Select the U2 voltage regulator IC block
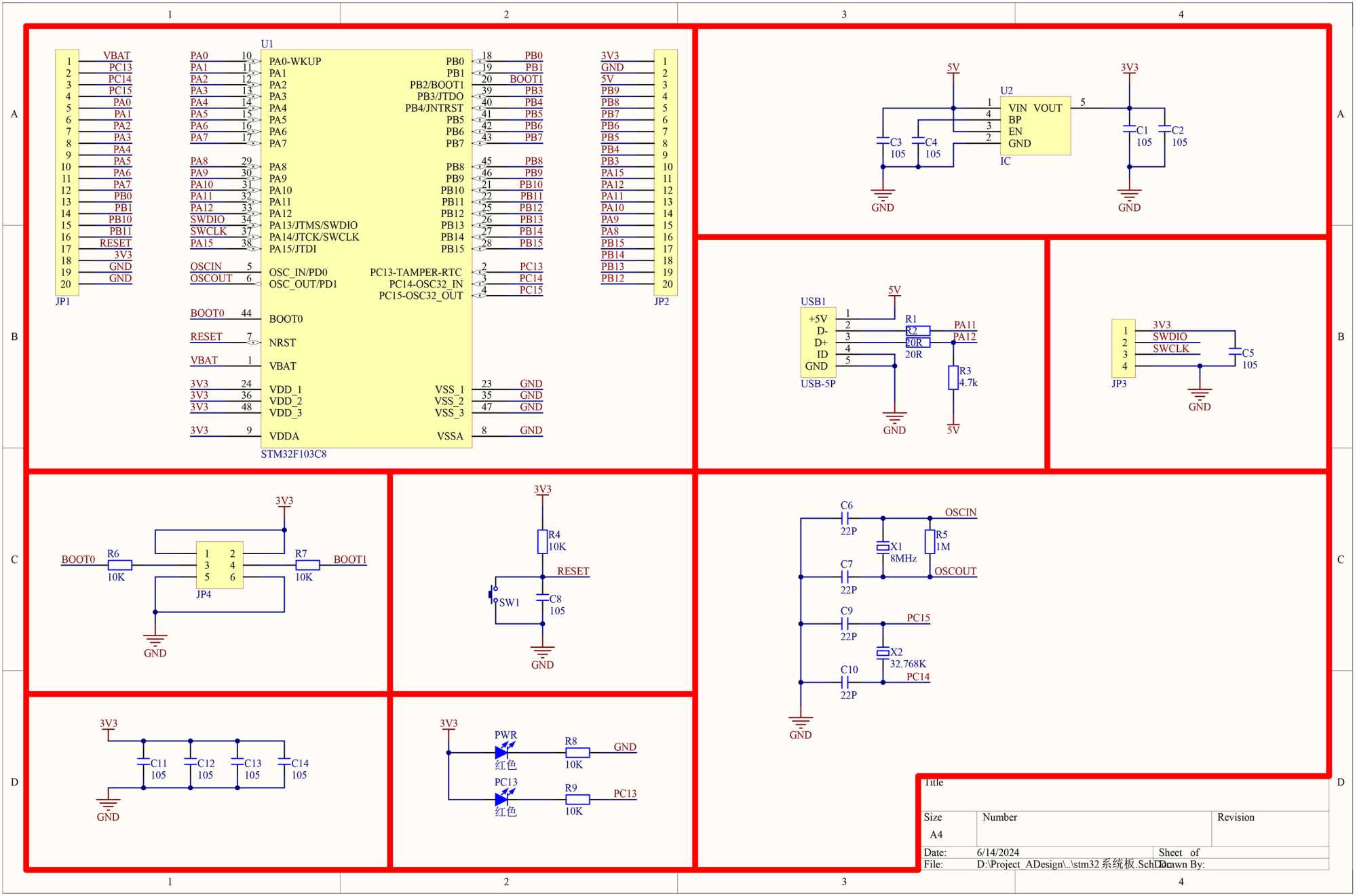Image resolution: width=1357 pixels, height=896 pixels. pos(1035,125)
